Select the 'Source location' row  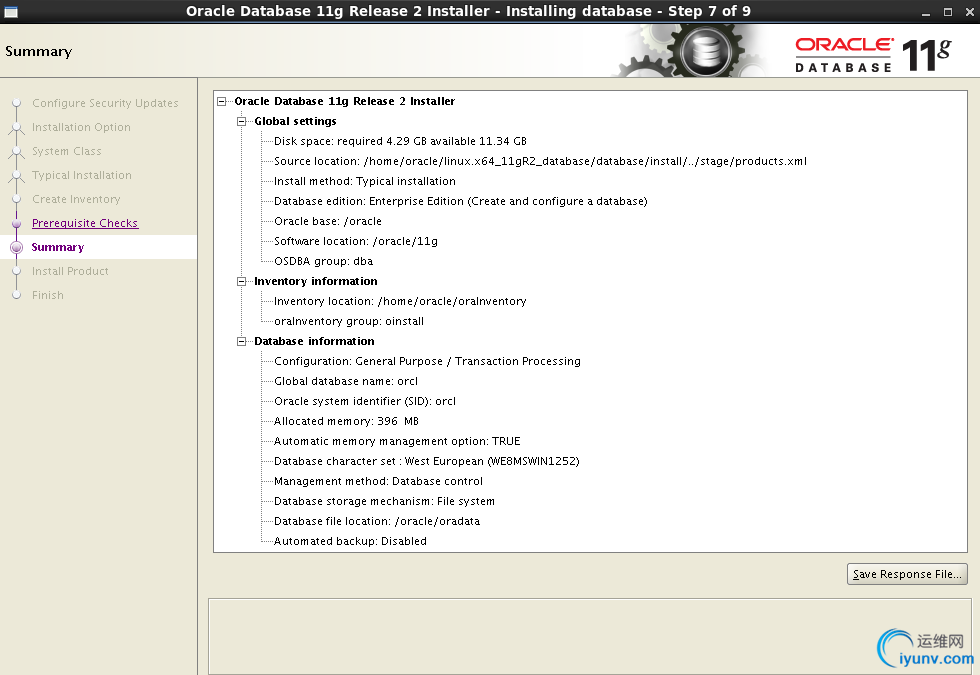tap(540, 161)
